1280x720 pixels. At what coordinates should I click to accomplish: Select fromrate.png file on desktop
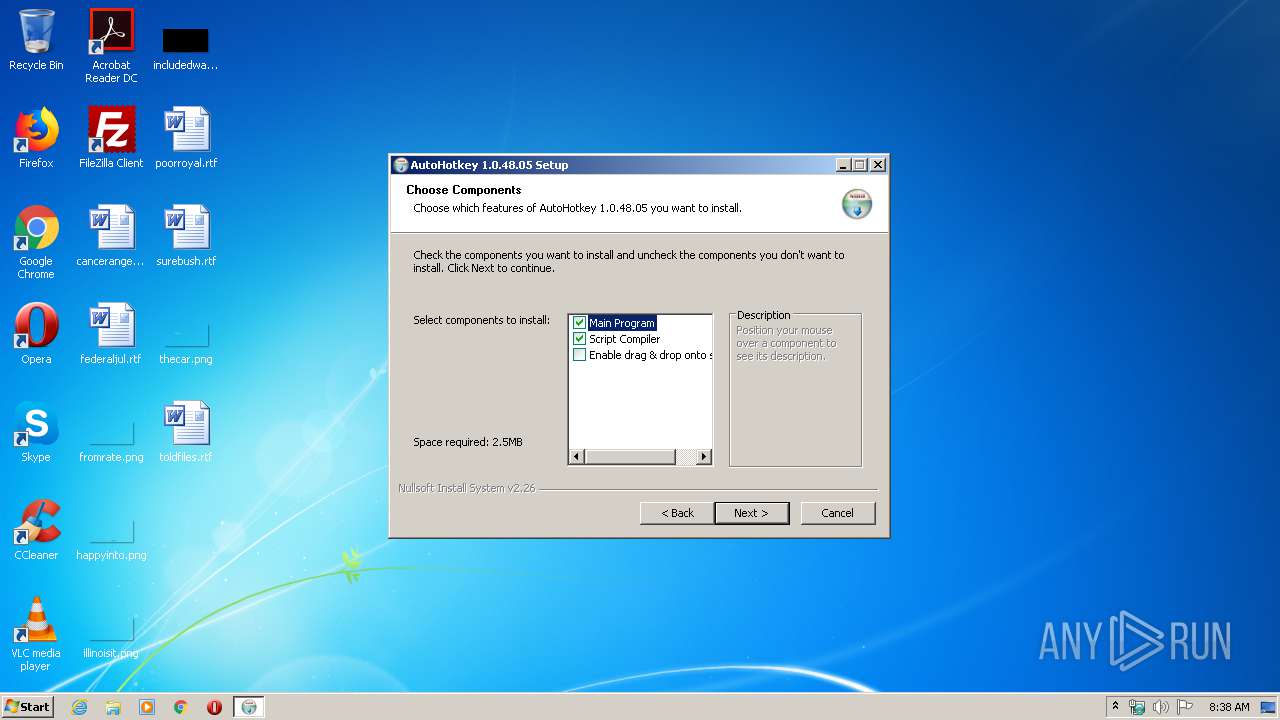pos(111,440)
